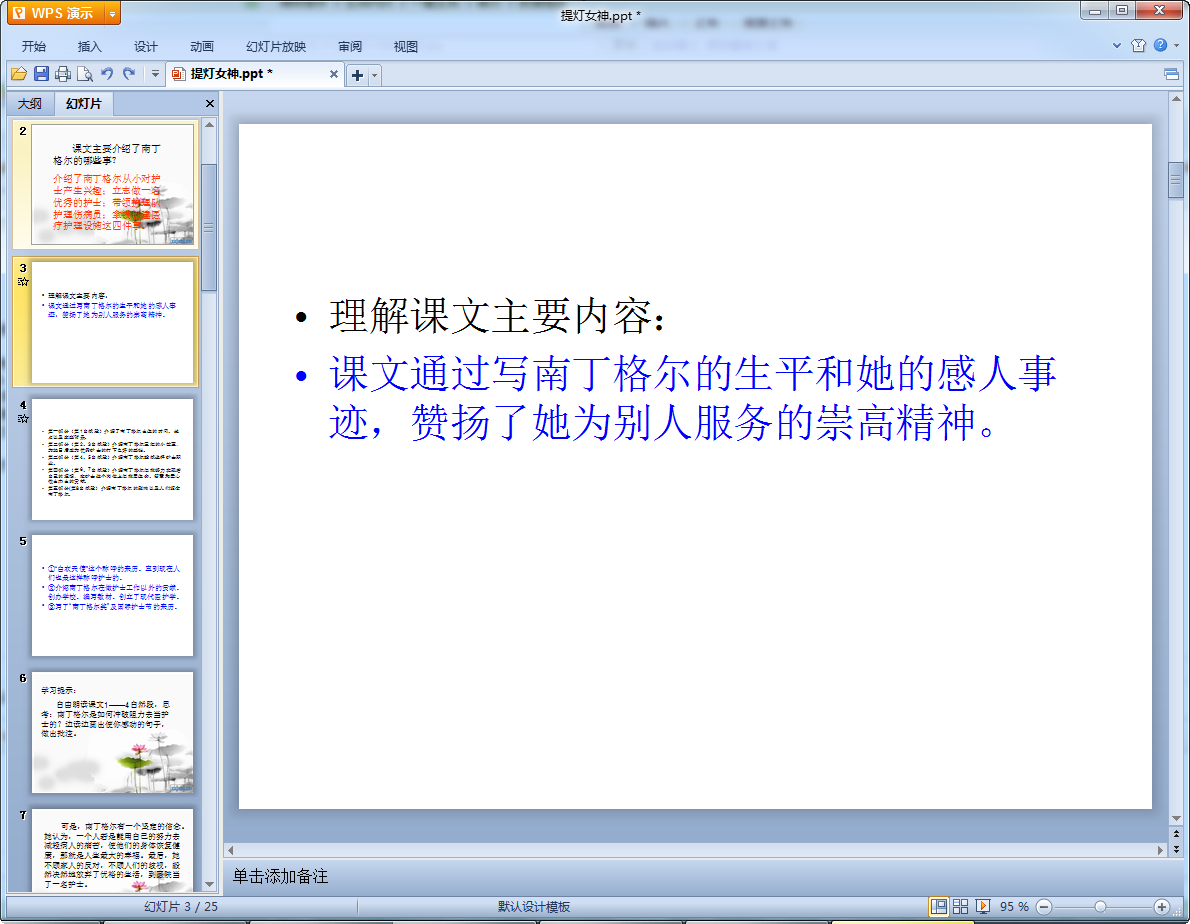Image resolution: width=1190 pixels, height=924 pixels.
Task: Click main editor vertical scroll down arrow
Action: tap(1176, 819)
